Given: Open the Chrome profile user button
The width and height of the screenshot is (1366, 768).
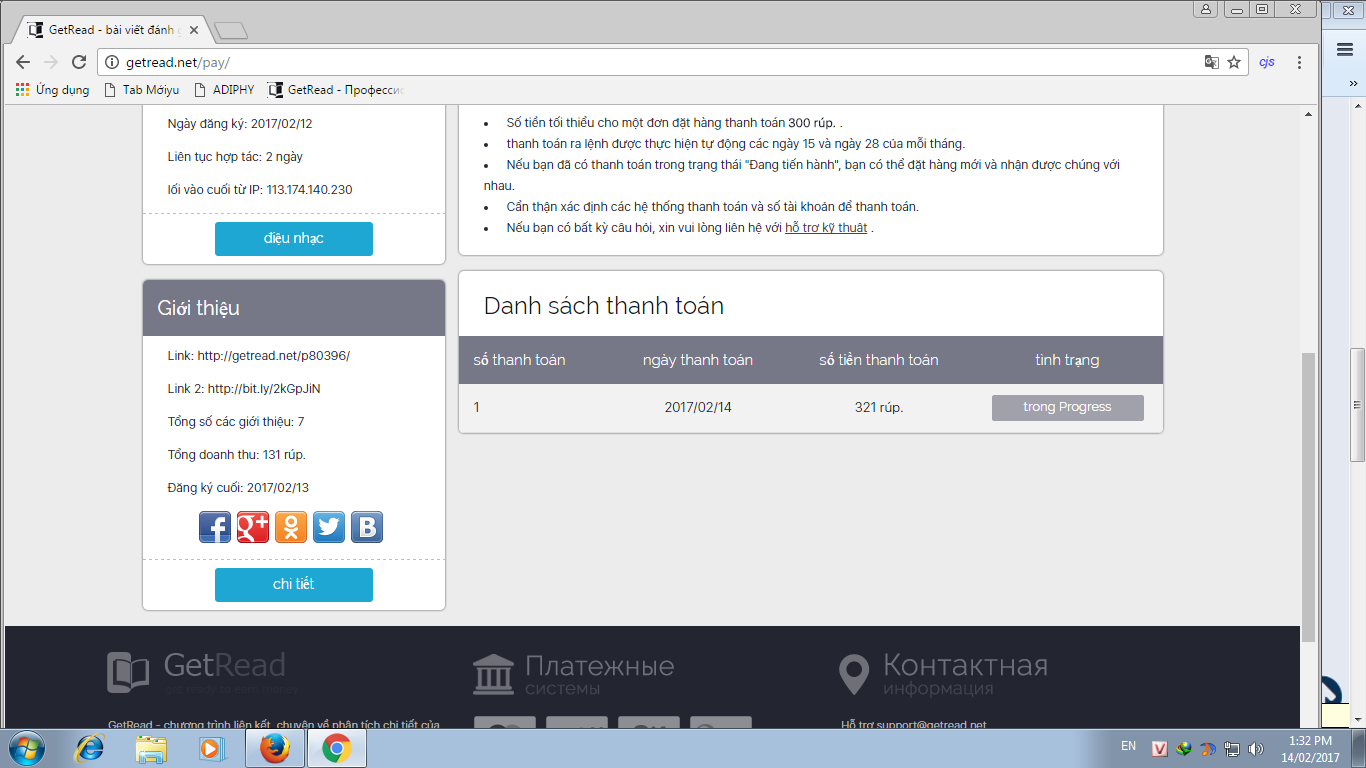Looking at the screenshot, I should (1206, 9).
